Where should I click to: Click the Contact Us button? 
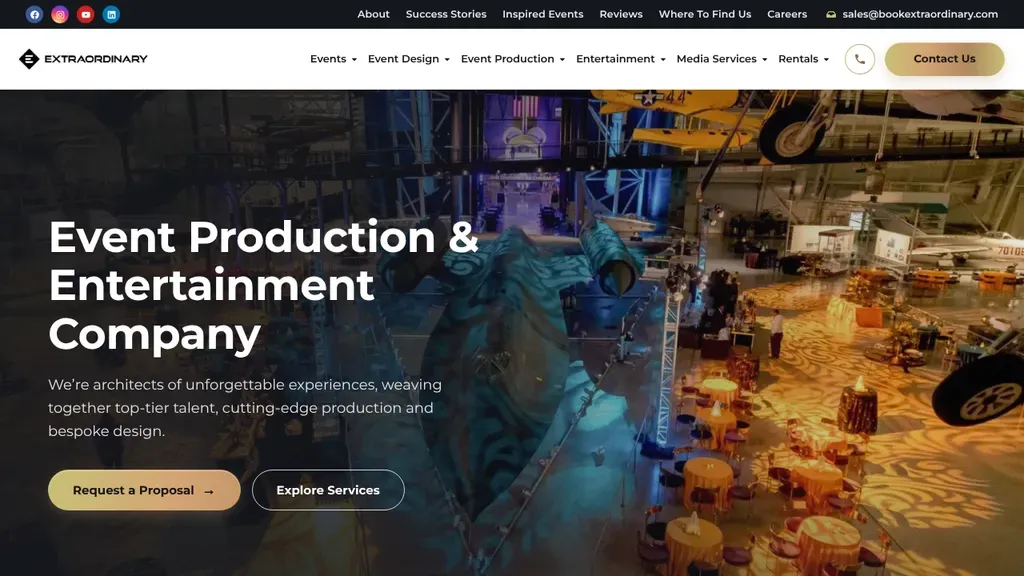tap(944, 59)
